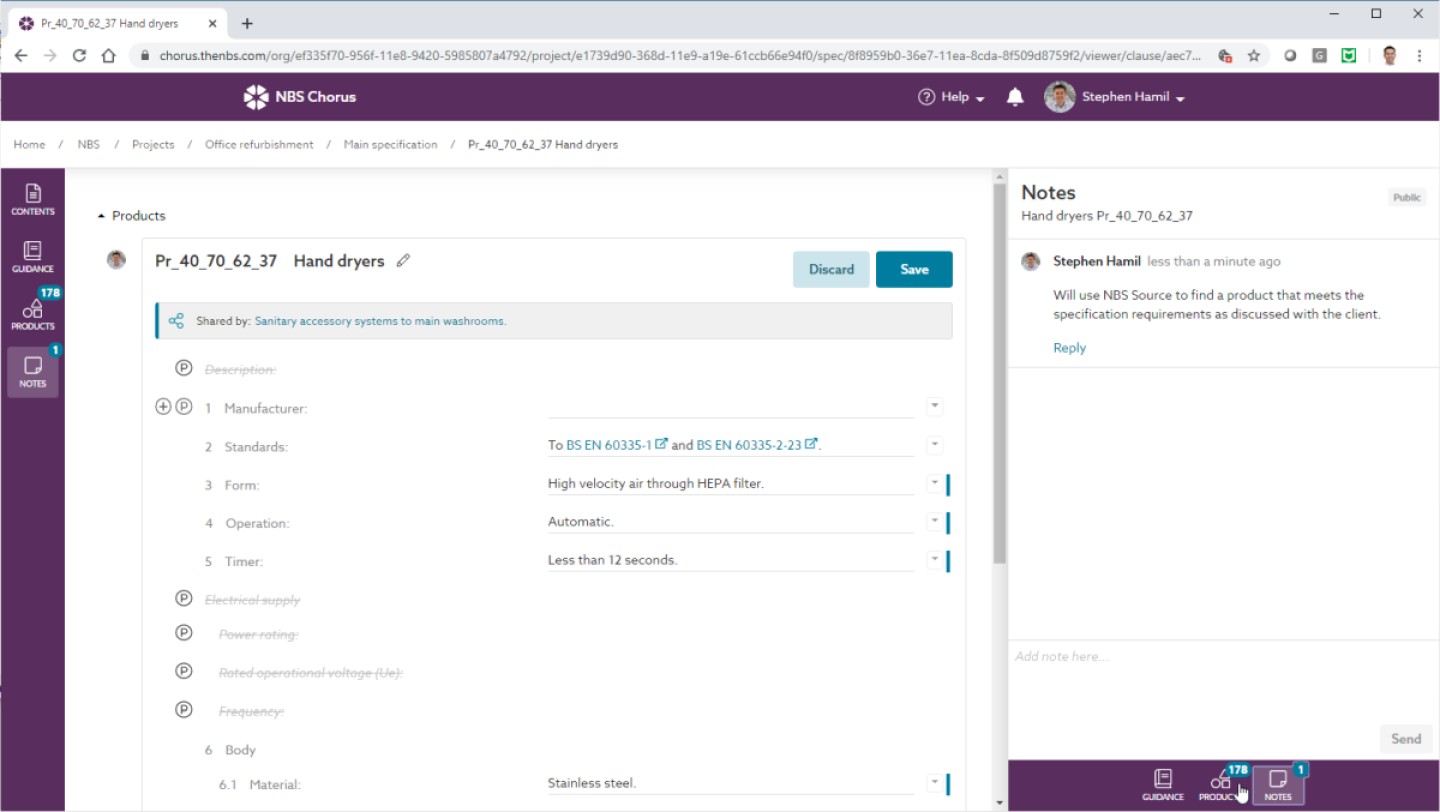Image resolution: width=1440 pixels, height=812 pixels.
Task: Click the notification bell icon
Action: coord(1014,97)
